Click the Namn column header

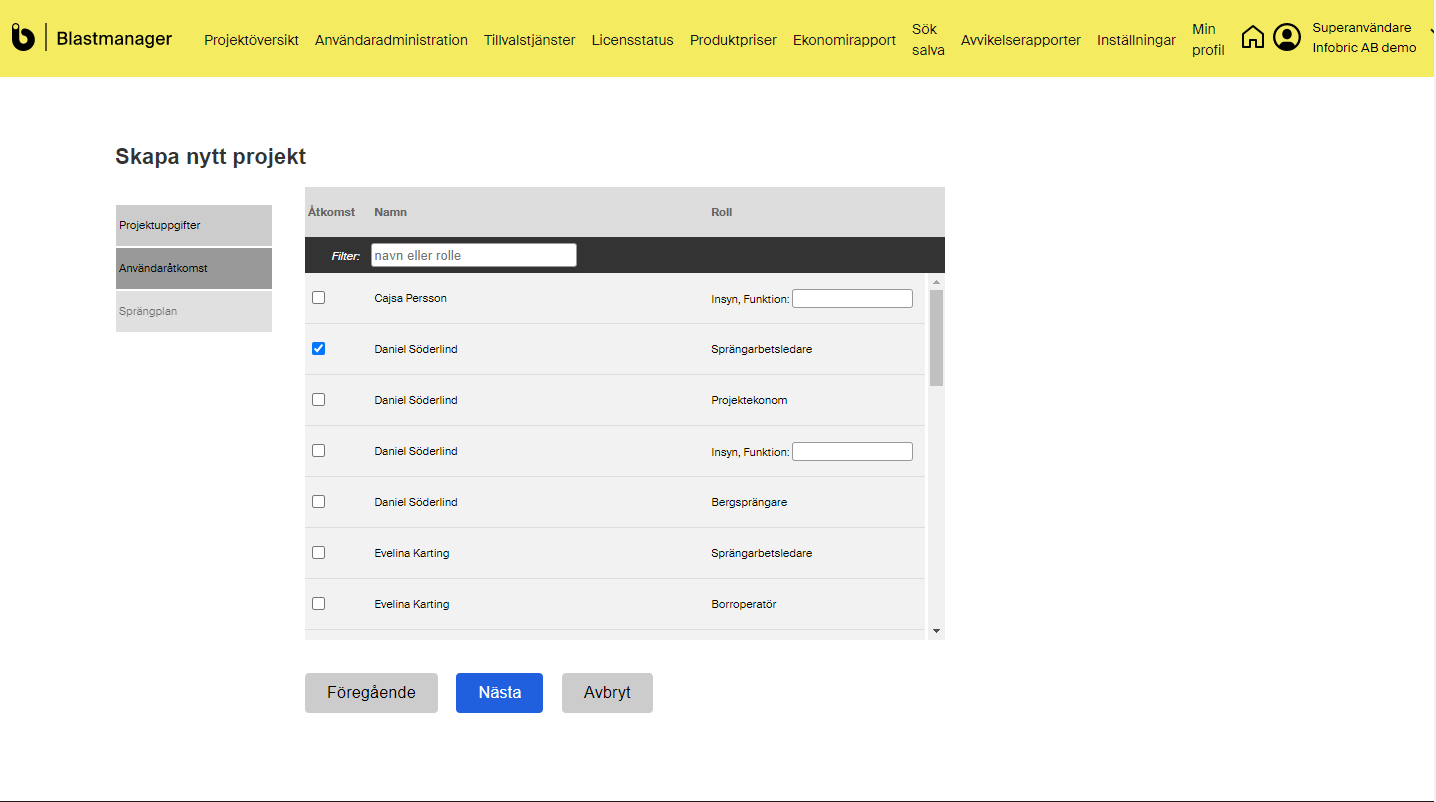pyautogui.click(x=390, y=212)
